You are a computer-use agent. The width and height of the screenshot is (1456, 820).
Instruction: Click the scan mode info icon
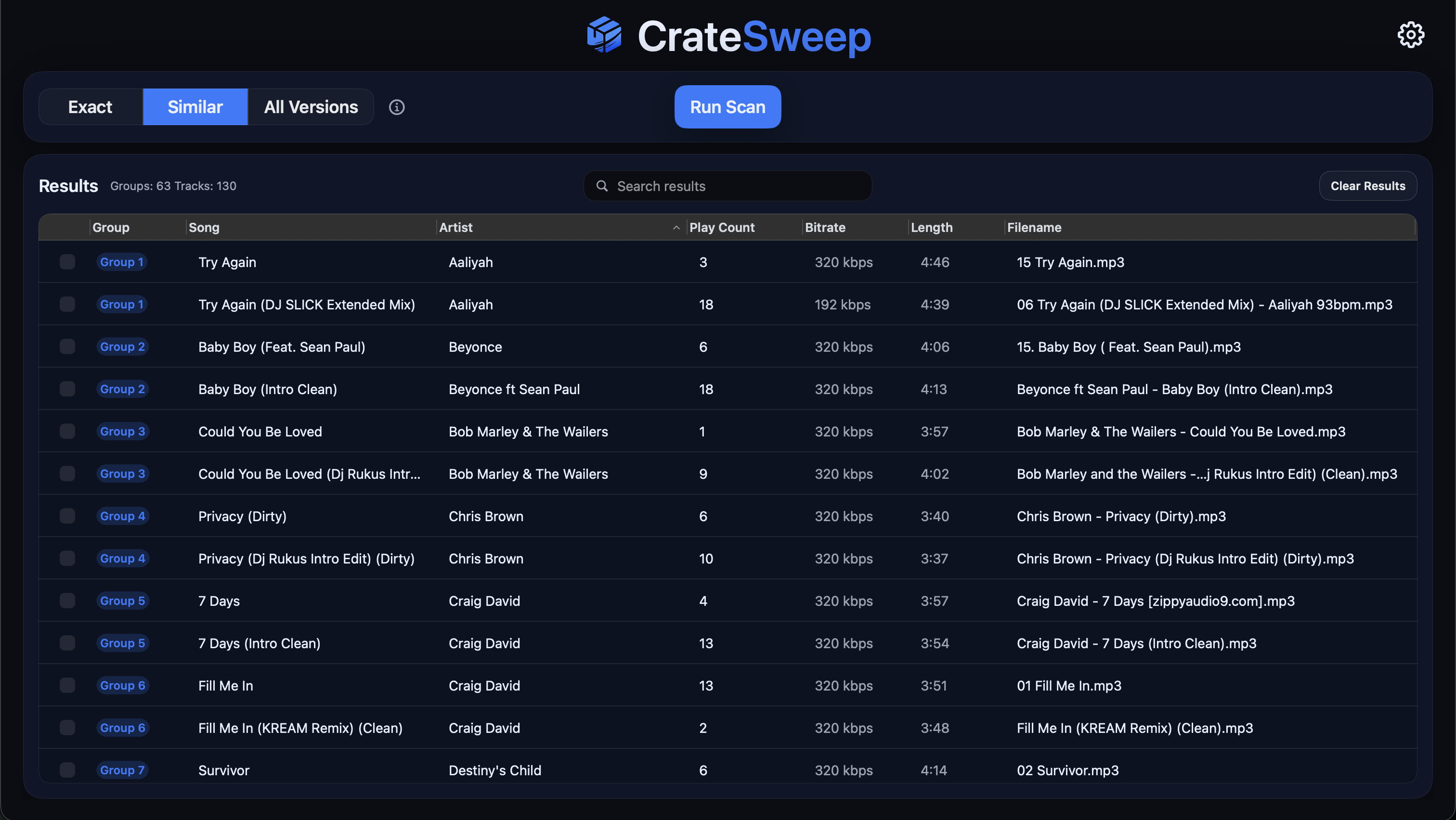coord(397,107)
